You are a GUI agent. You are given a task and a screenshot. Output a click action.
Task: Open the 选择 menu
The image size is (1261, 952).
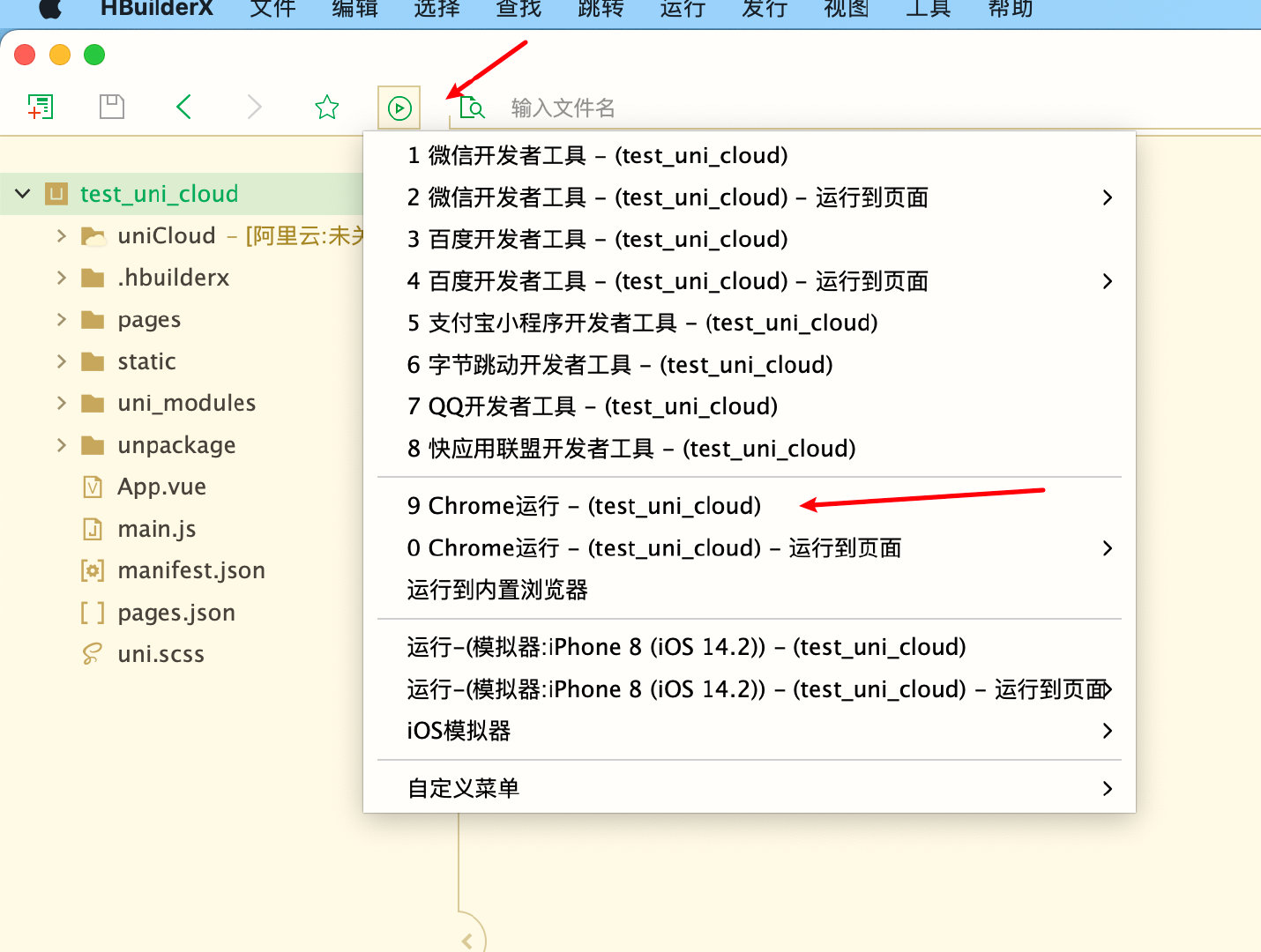437,9
